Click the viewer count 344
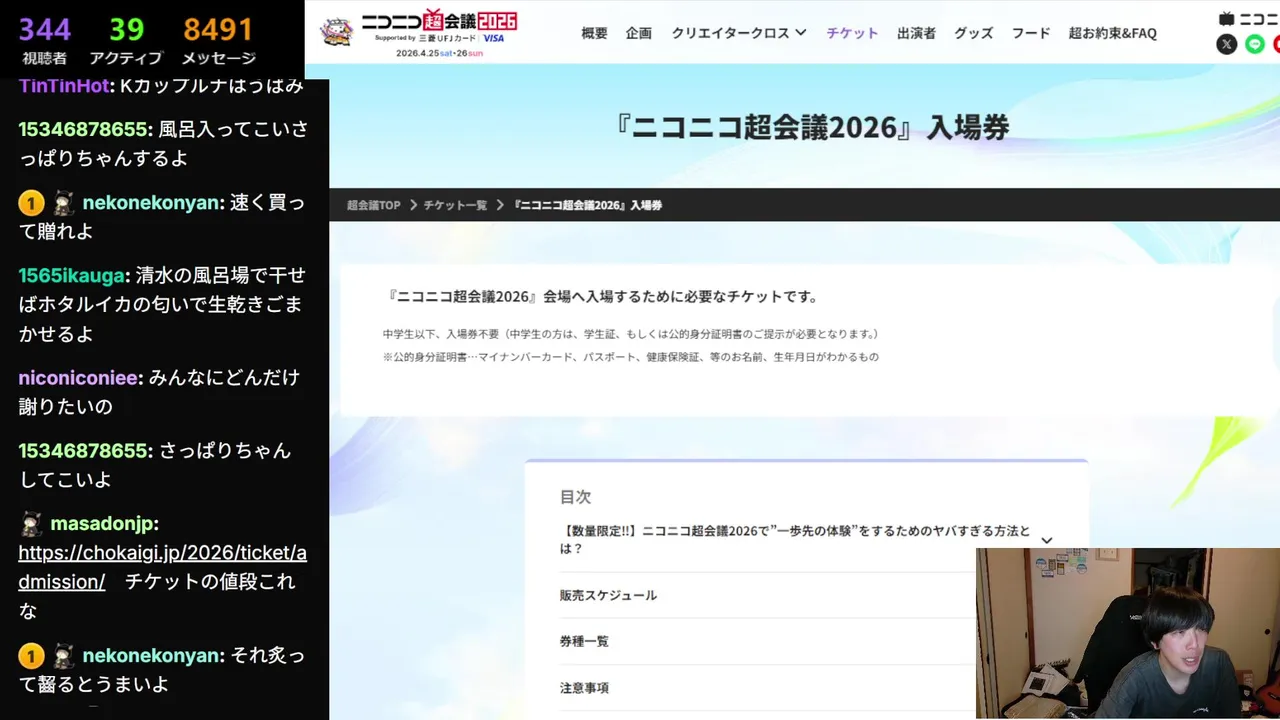This screenshot has width=1280, height=720. [x=44, y=30]
